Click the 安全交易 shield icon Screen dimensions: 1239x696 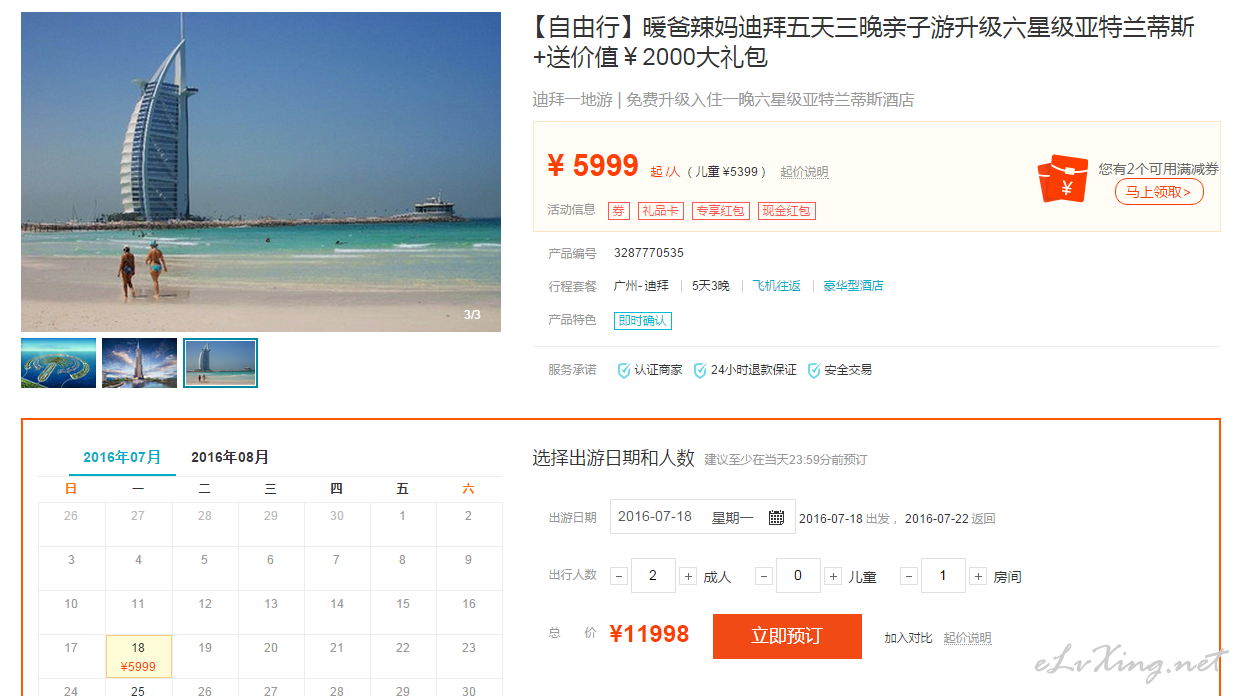pos(814,370)
